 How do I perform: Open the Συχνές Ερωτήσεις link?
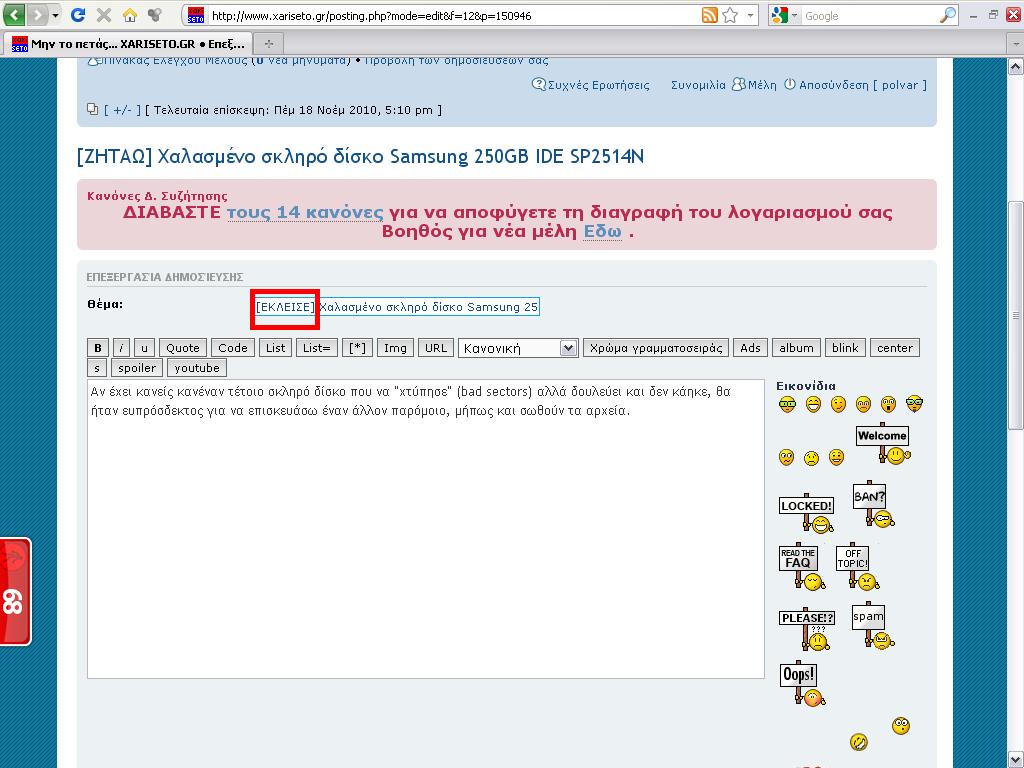coord(592,85)
